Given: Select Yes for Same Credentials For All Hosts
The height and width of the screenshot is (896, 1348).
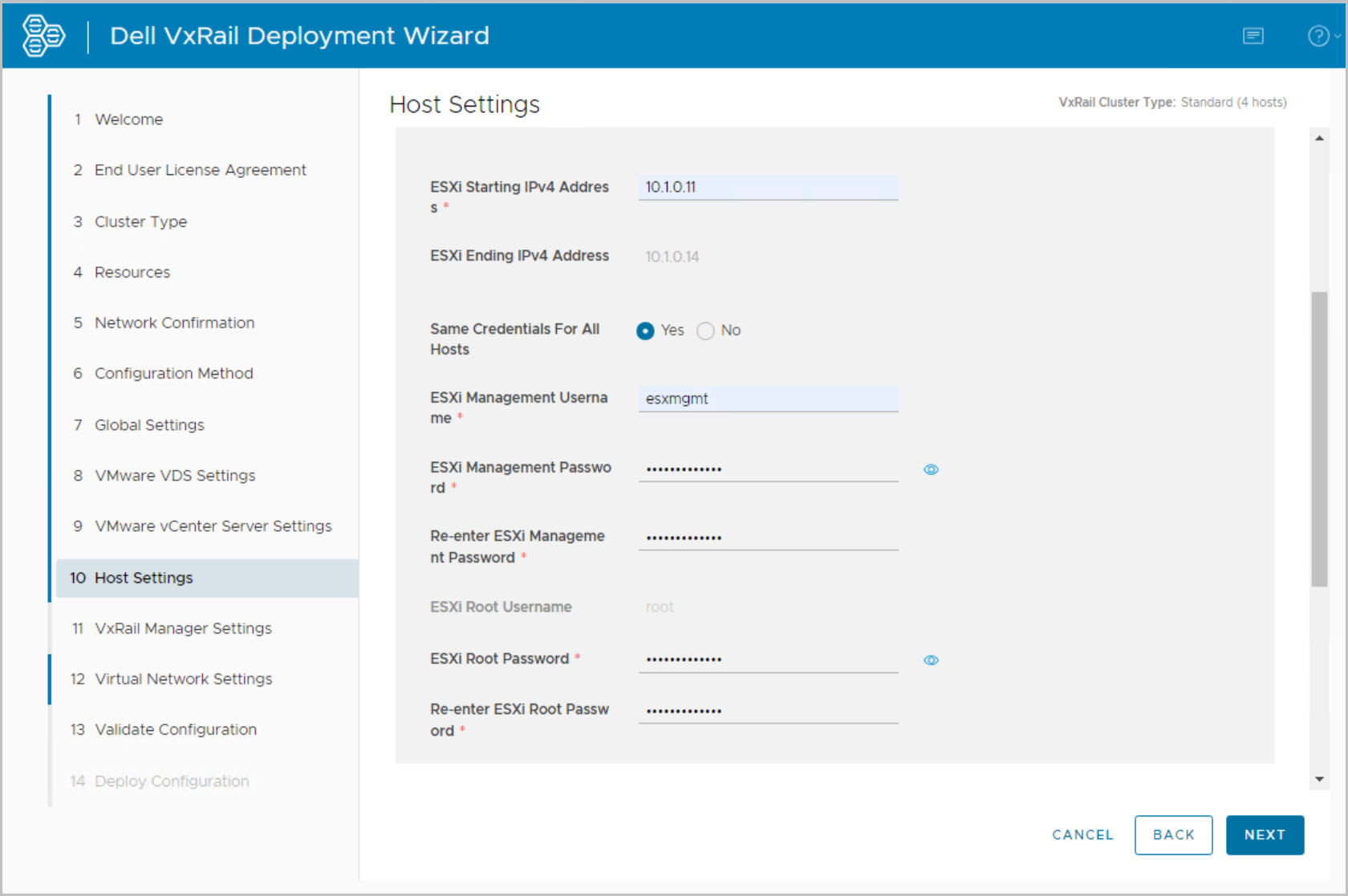Looking at the screenshot, I should [645, 330].
